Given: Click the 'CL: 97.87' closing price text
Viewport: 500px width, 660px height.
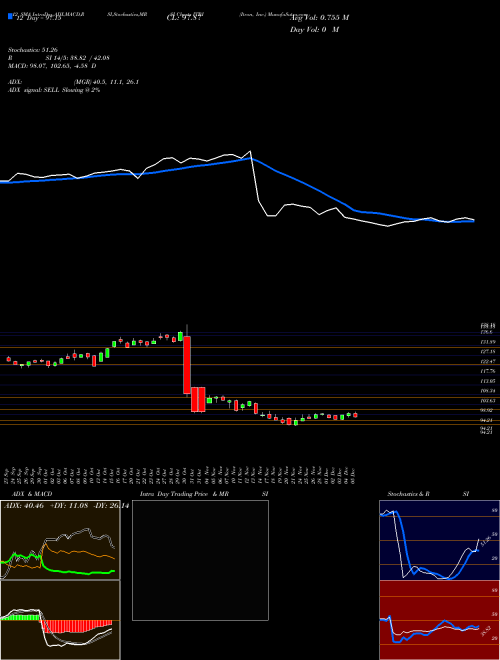Looking at the screenshot, I should [184, 18].
